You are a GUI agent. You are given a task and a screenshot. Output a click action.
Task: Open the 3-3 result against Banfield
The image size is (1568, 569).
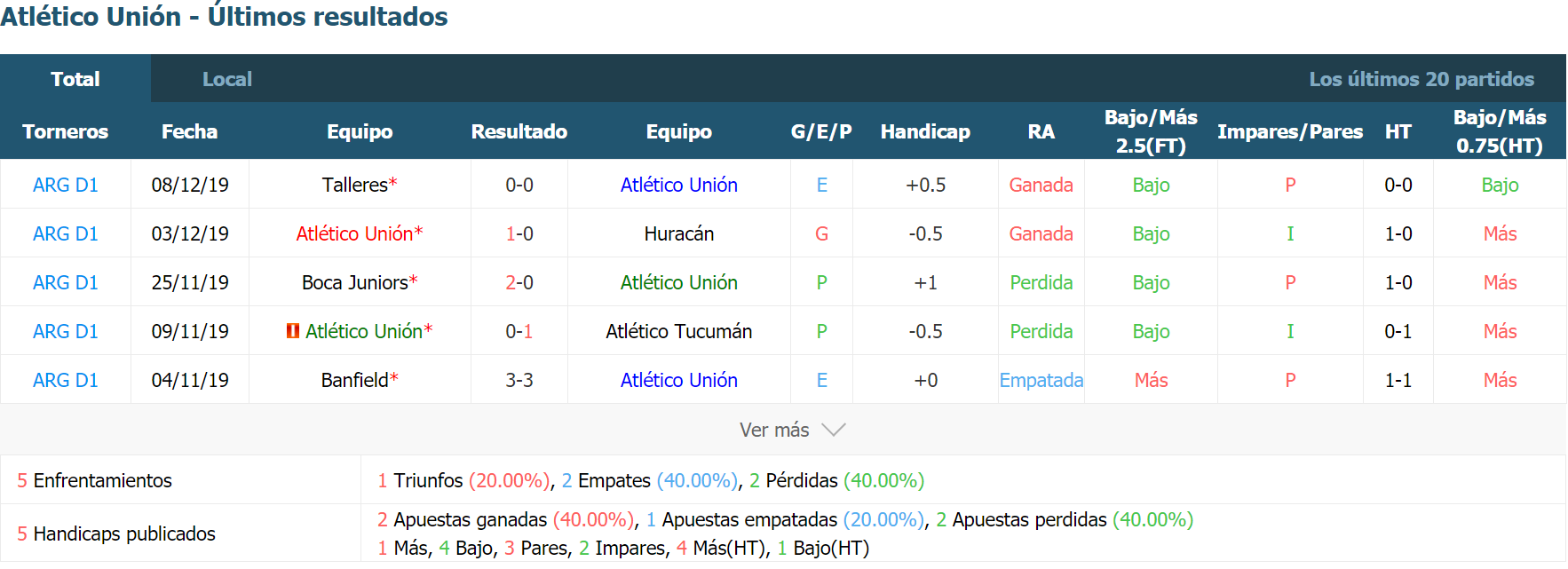[519, 380]
